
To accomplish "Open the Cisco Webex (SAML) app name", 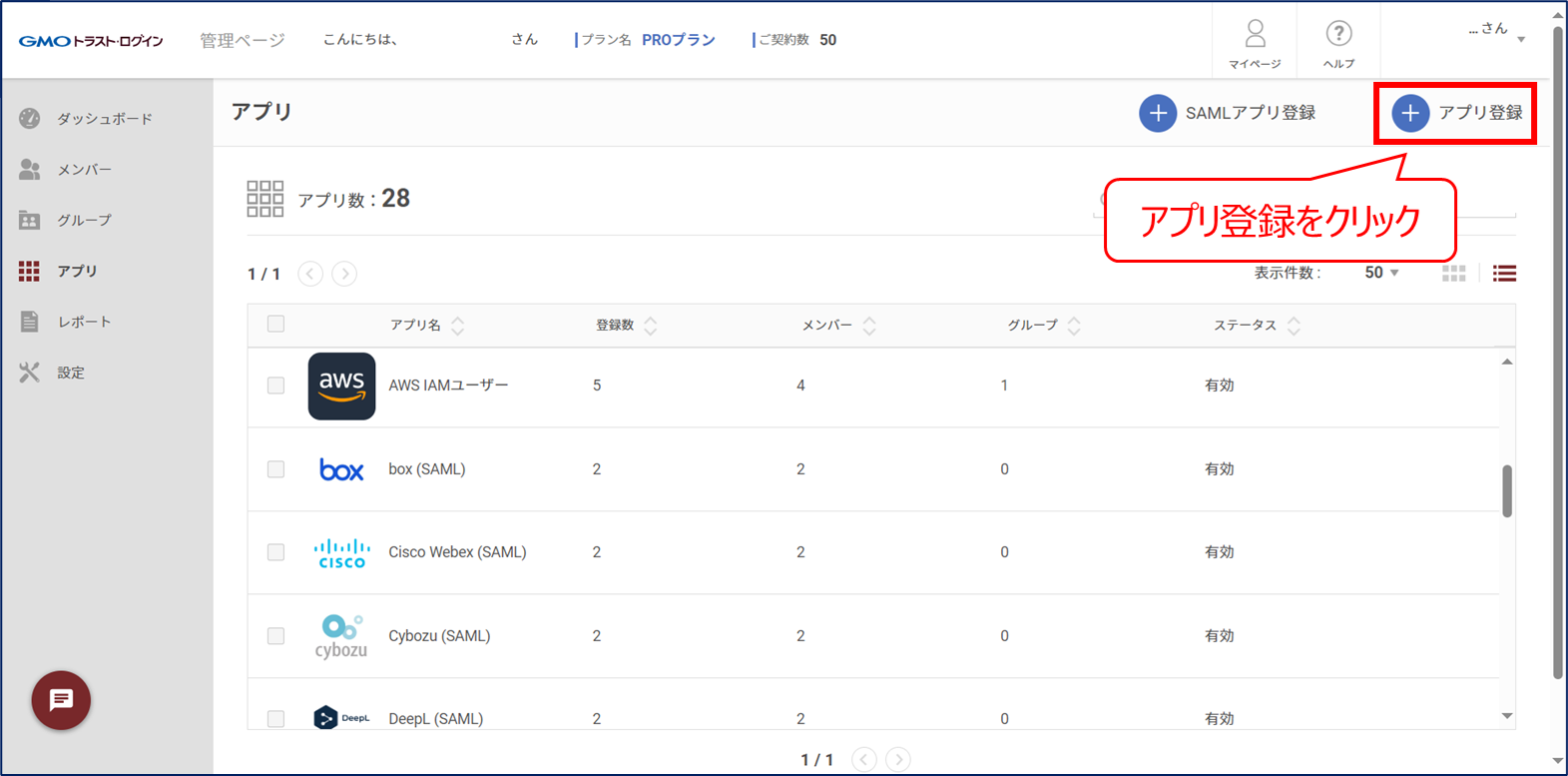I will [x=457, y=552].
